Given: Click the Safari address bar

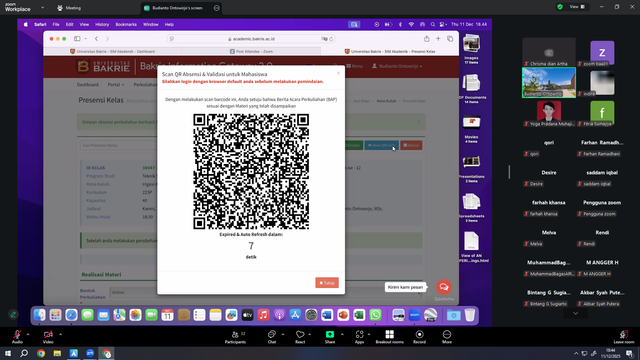Looking at the screenshot, I should click(251, 39).
